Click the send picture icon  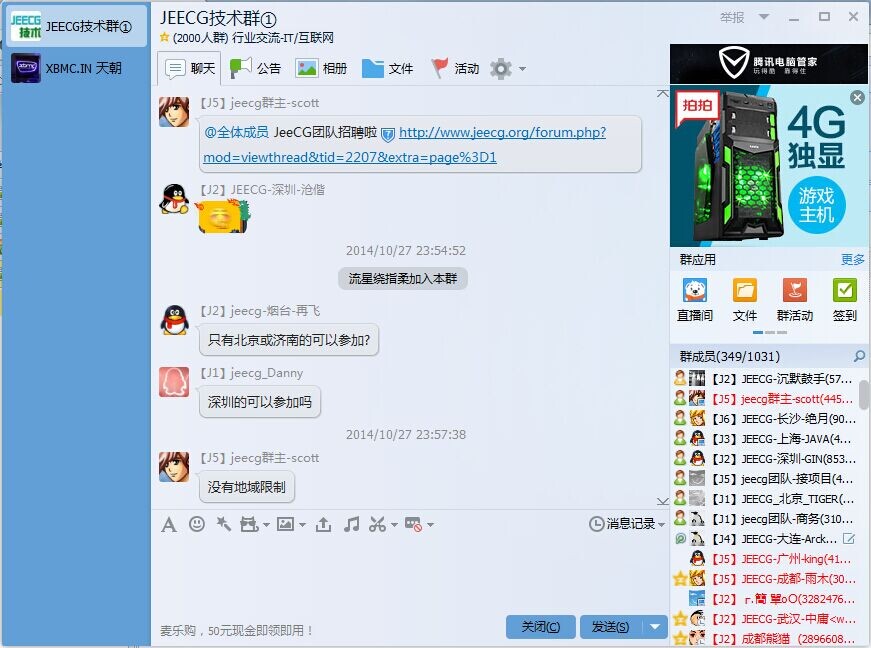tap(286, 524)
